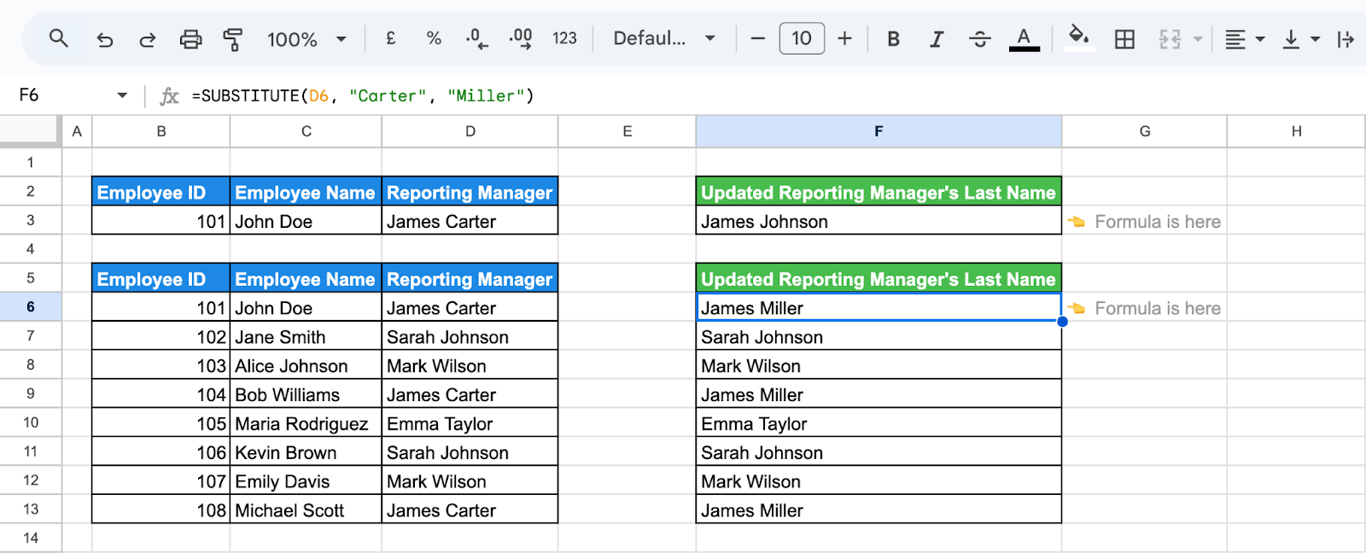This screenshot has width=1366, height=553.
Task: Select Updated Reporting Manager's Last Name header row 5
Action: (x=878, y=279)
